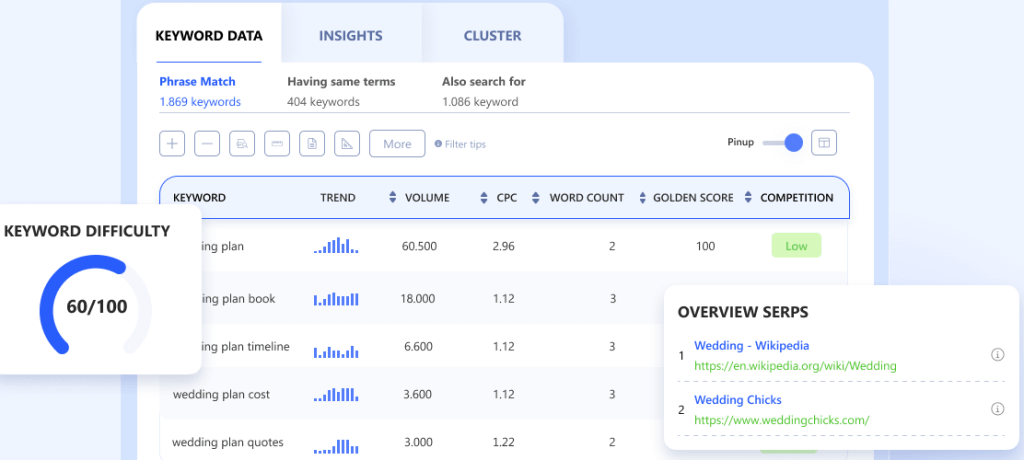Click the More filters button
This screenshot has width=1024, height=460.
397,144
